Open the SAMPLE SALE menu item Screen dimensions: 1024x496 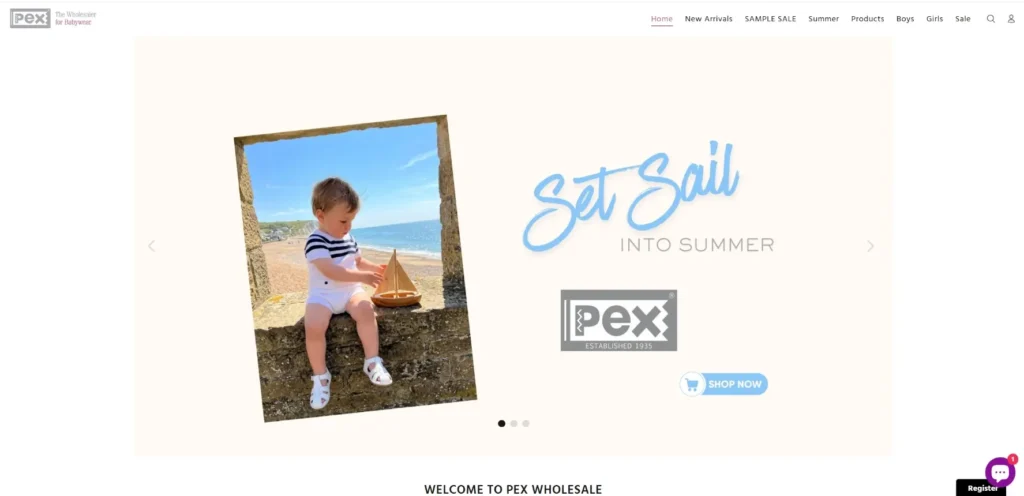pyautogui.click(x=771, y=19)
